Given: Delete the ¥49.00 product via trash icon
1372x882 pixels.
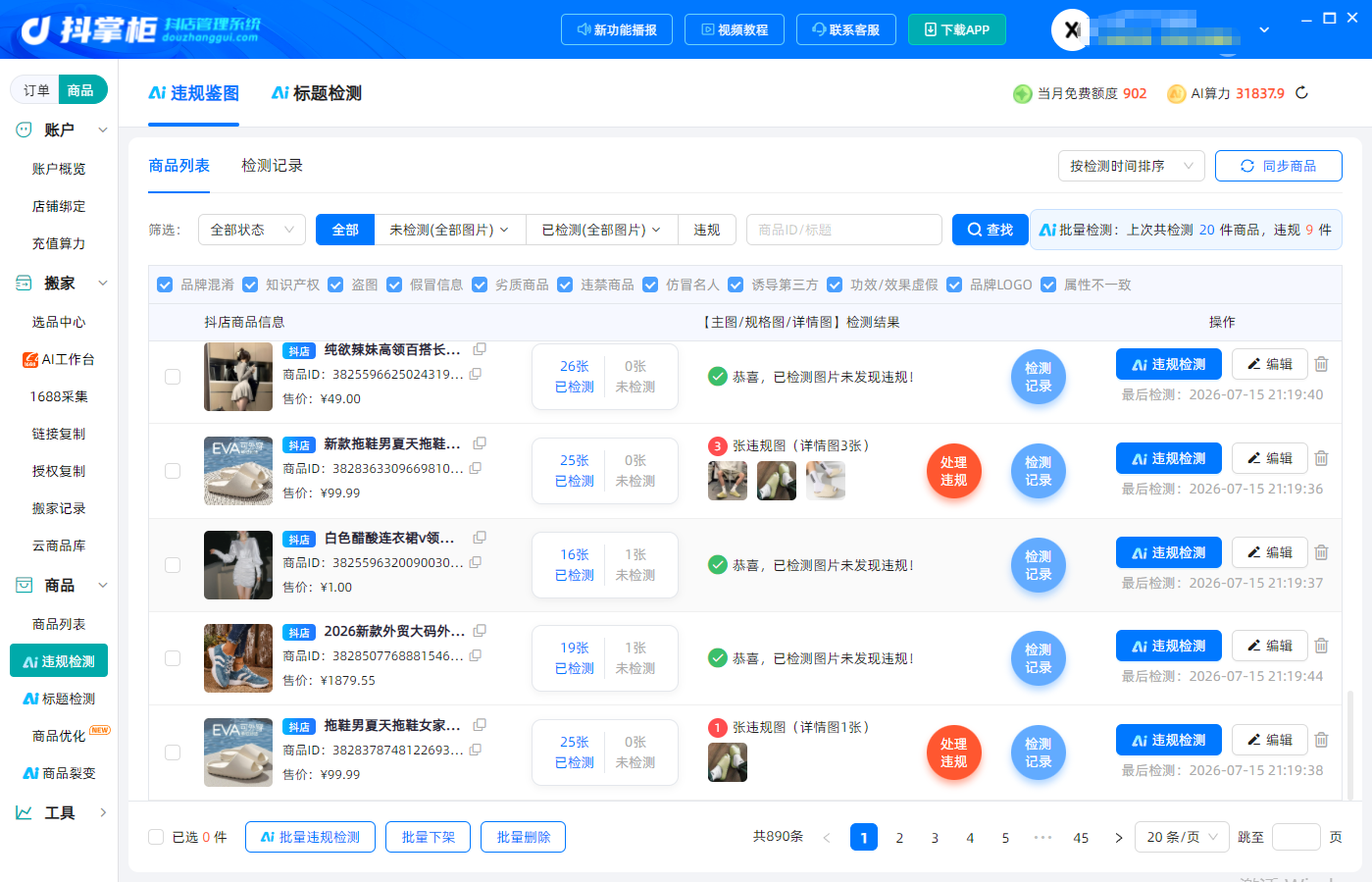Looking at the screenshot, I should coord(1321,364).
